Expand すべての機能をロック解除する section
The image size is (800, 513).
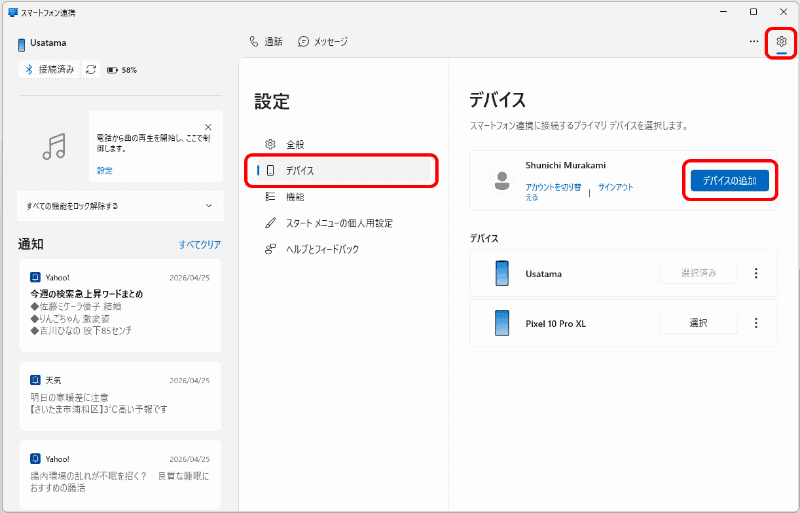point(120,206)
